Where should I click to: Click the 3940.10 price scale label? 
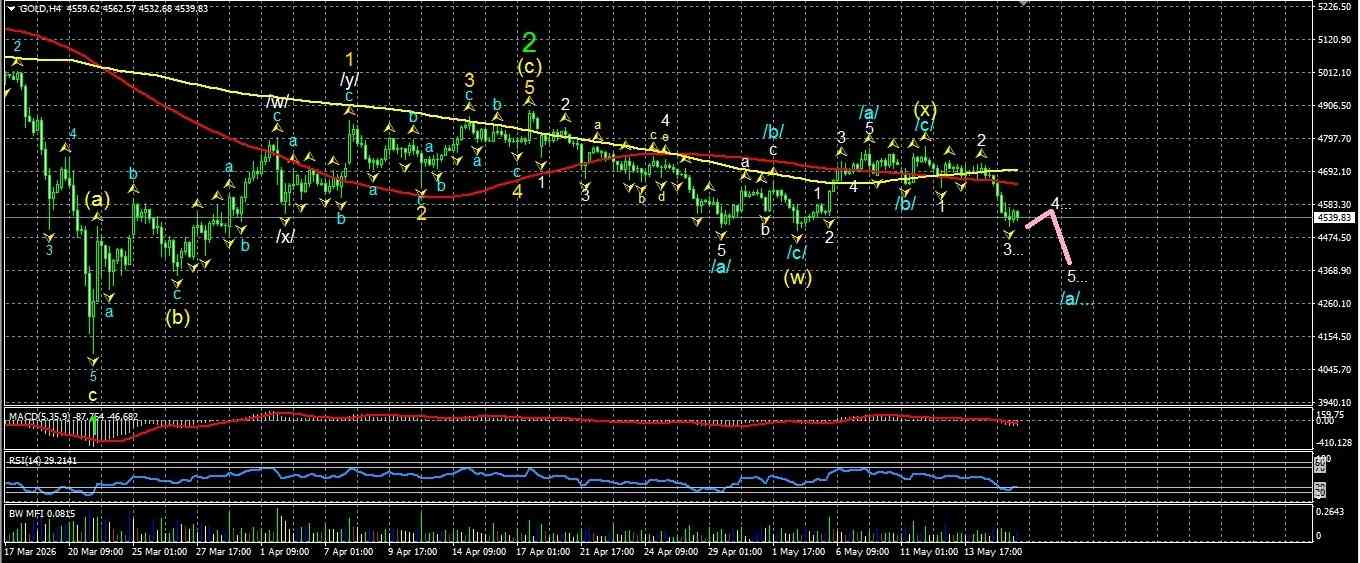(1335, 402)
